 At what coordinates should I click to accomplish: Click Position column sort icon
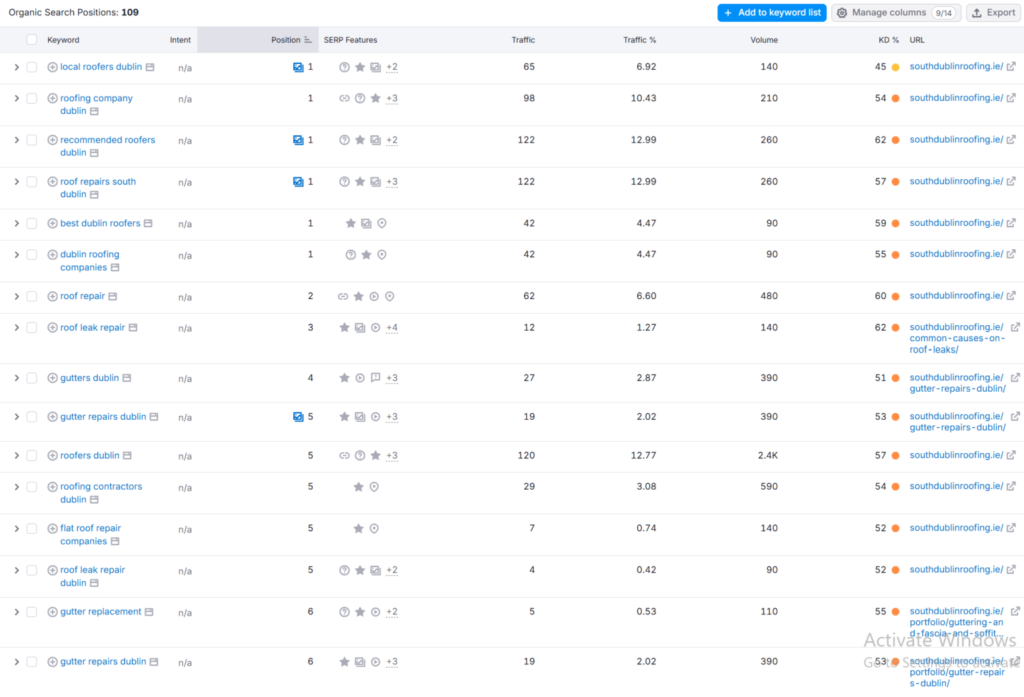click(x=308, y=40)
